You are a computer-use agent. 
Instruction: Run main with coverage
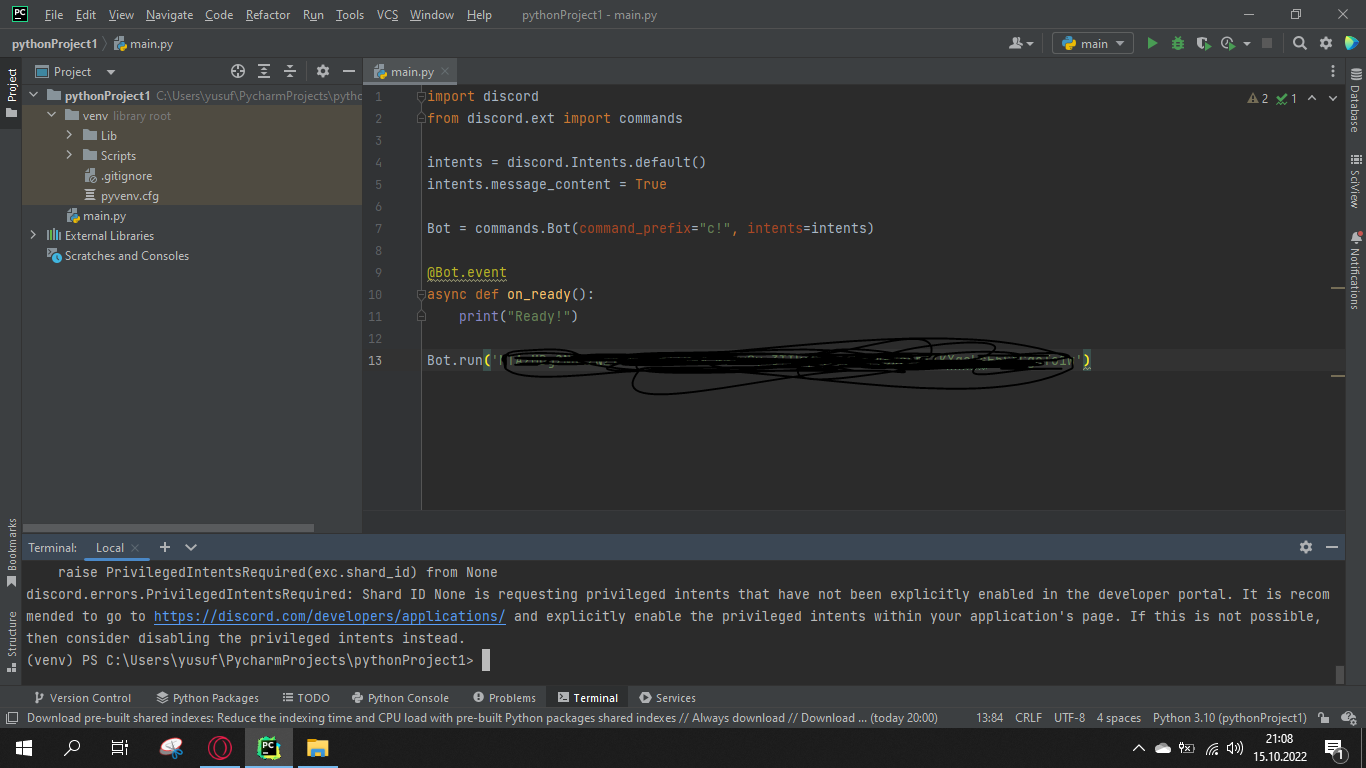point(1203,43)
